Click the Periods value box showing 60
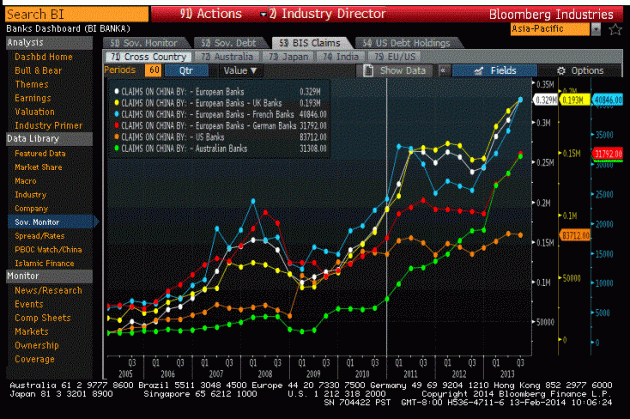The width and height of the screenshot is (630, 419). (153, 71)
